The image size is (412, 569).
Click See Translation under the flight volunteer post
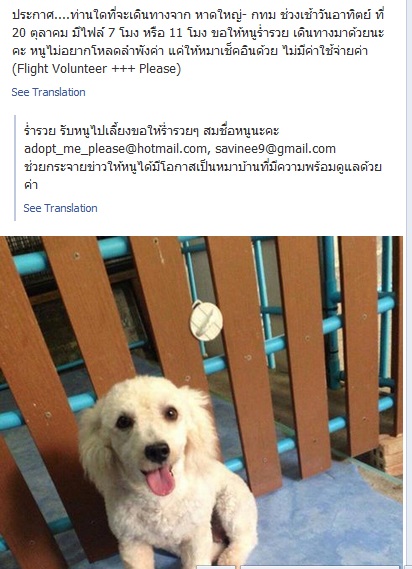(x=48, y=92)
